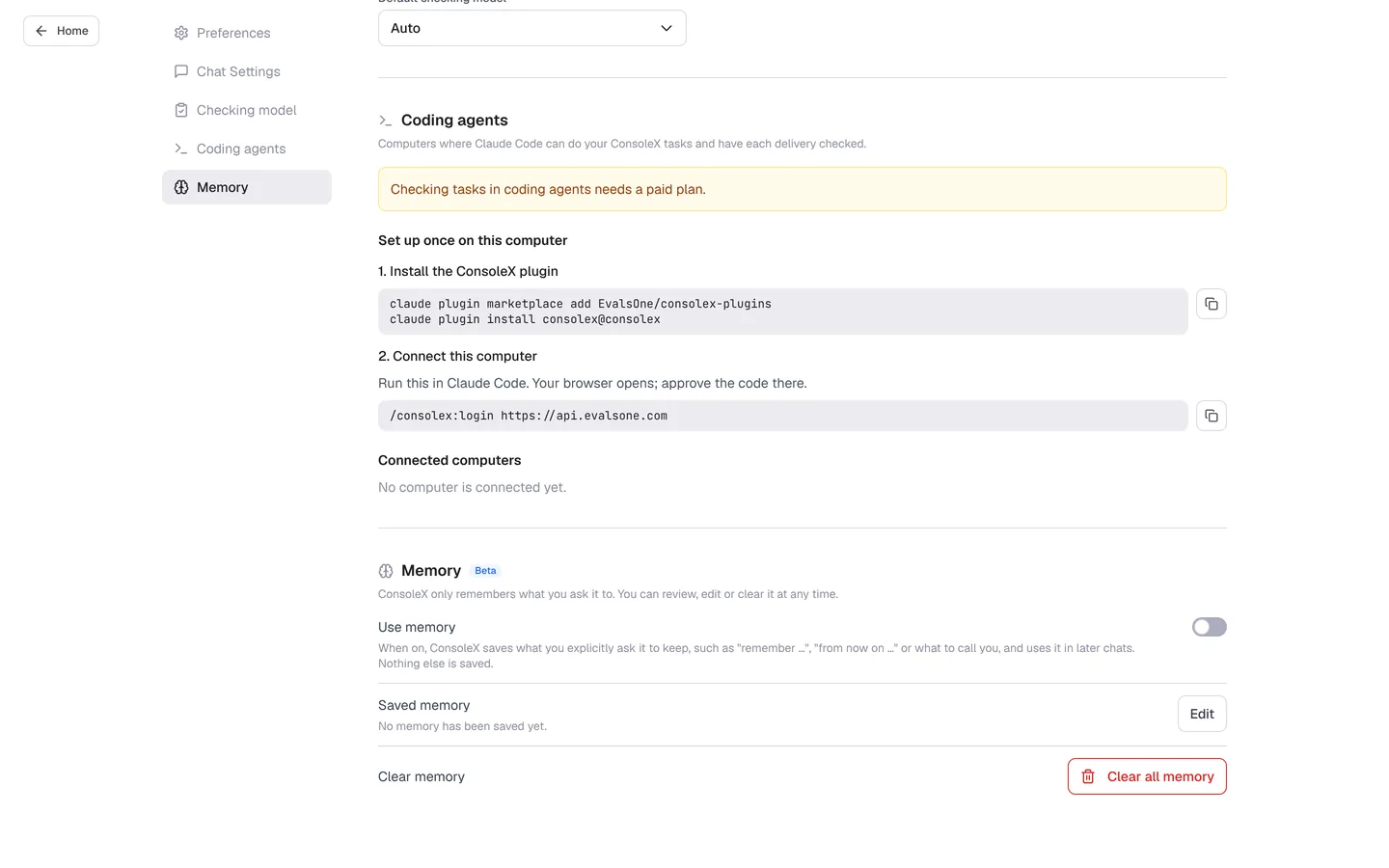
Task: Click the 'No computer is connected yet.' text
Action: point(473,487)
